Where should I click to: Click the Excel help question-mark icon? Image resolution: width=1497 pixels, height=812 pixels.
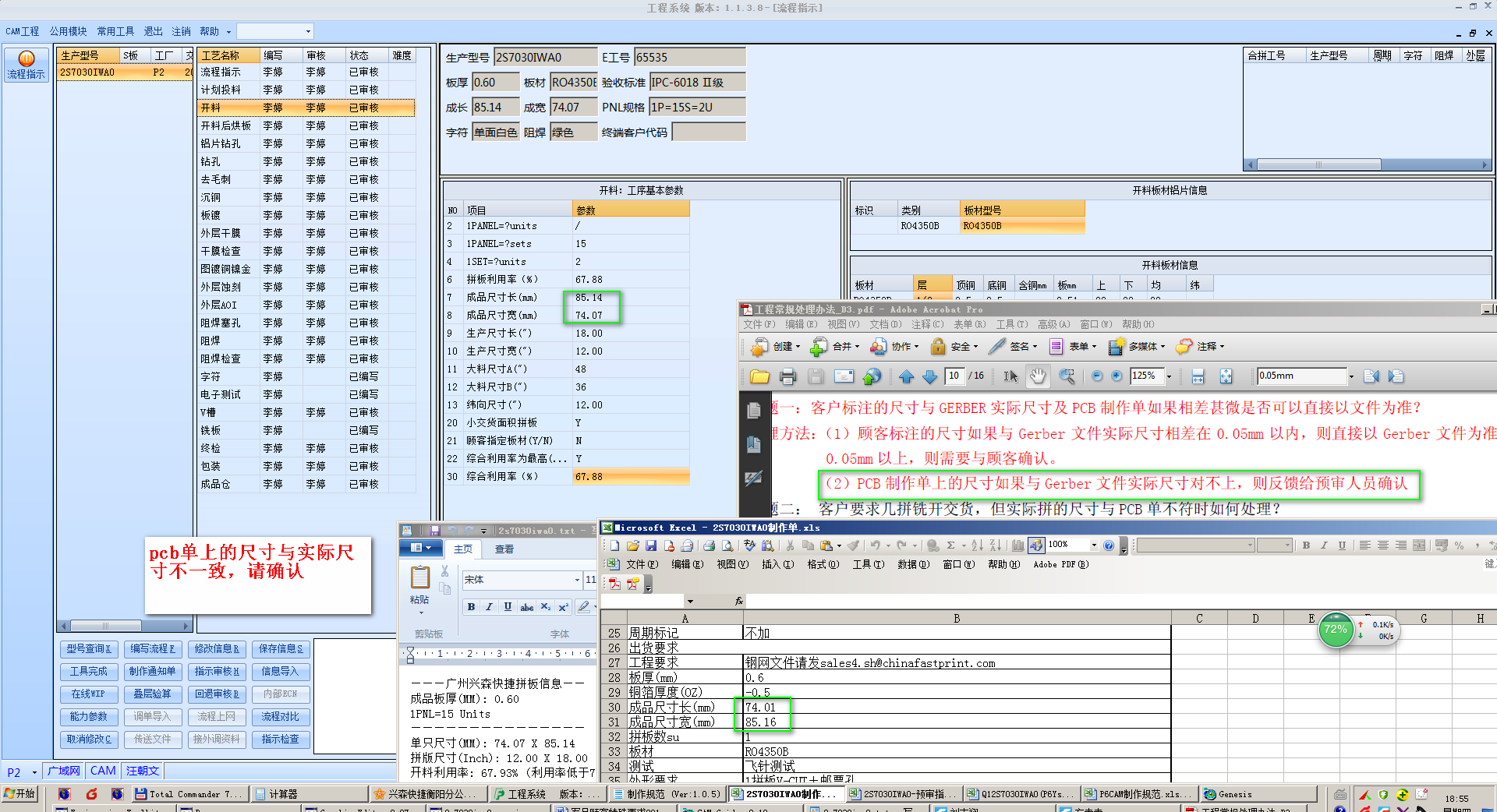(x=1109, y=545)
